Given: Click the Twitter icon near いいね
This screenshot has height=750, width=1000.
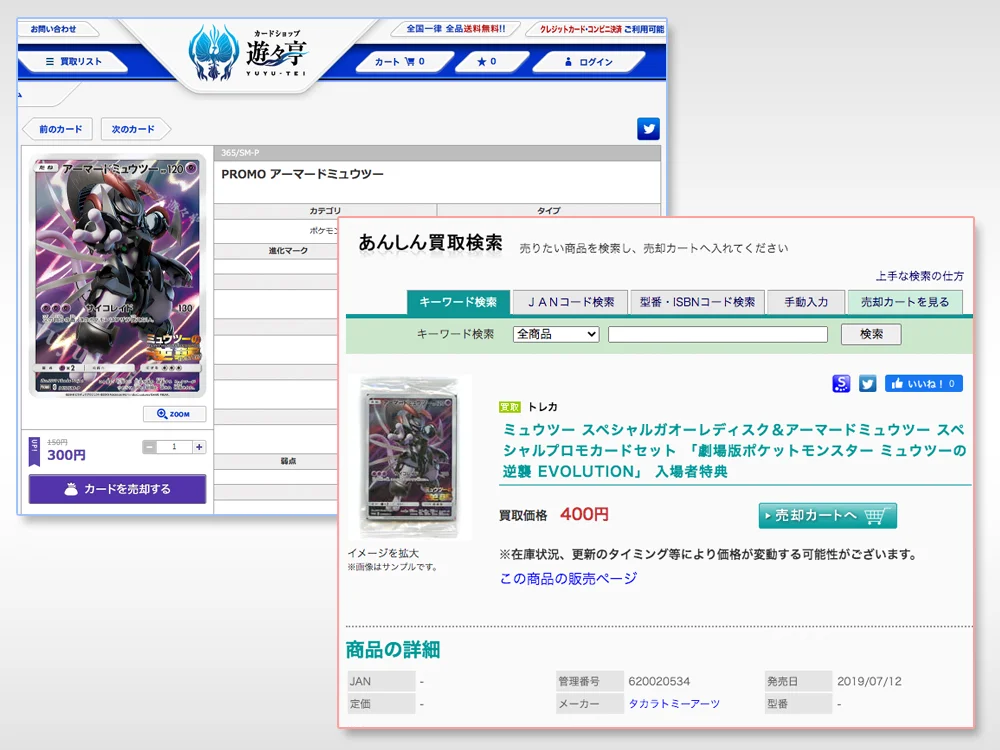Looking at the screenshot, I should pyautogui.click(x=867, y=383).
